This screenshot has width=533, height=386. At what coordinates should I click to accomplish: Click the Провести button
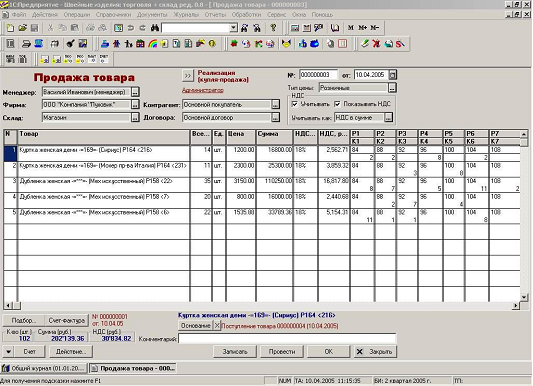coord(282,352)
